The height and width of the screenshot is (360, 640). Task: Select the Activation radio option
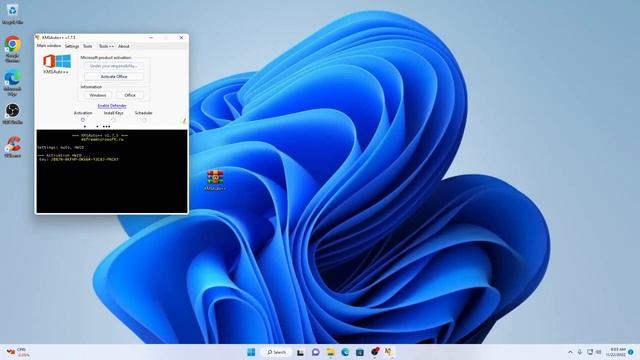83,120
